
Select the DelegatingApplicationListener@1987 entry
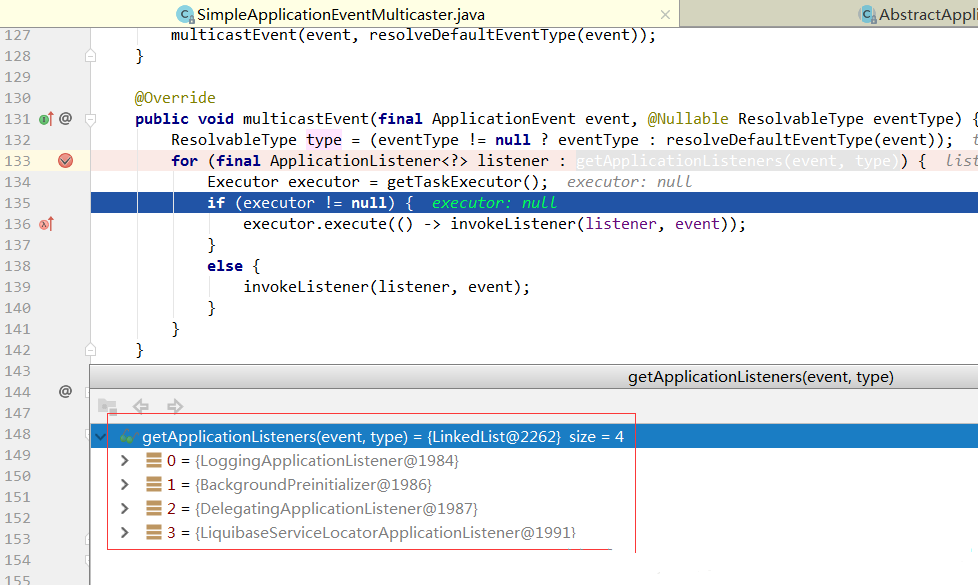(336, 509)
